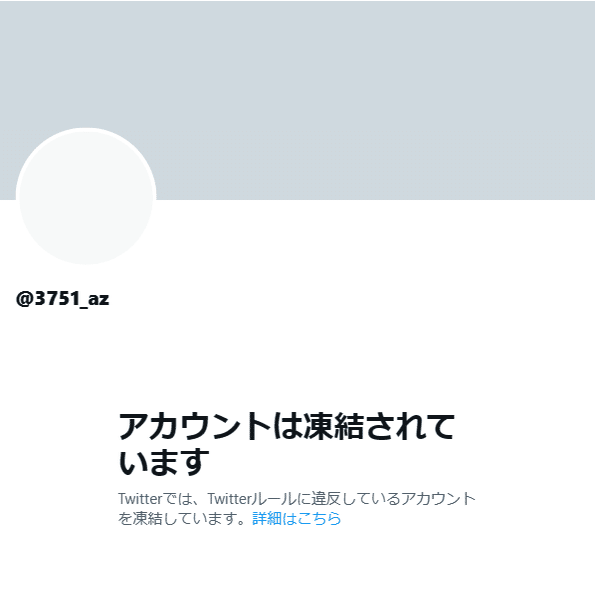595x595 pixels.
Task: Click the こちら part of the blue link
Action: pyautogui.click(x=319, y=518)
